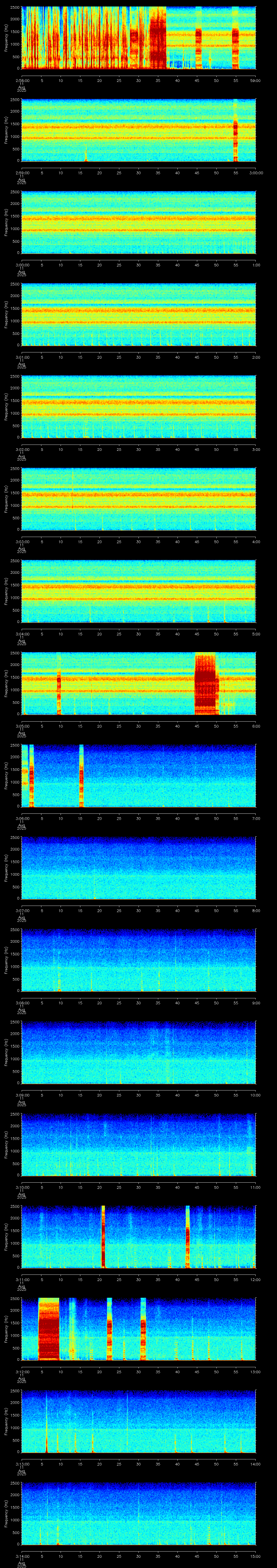Screen dimensions: 277x1568
Task: Click the 15:00 end time label
Action: pyautogui.click(x=256, y=1556)
